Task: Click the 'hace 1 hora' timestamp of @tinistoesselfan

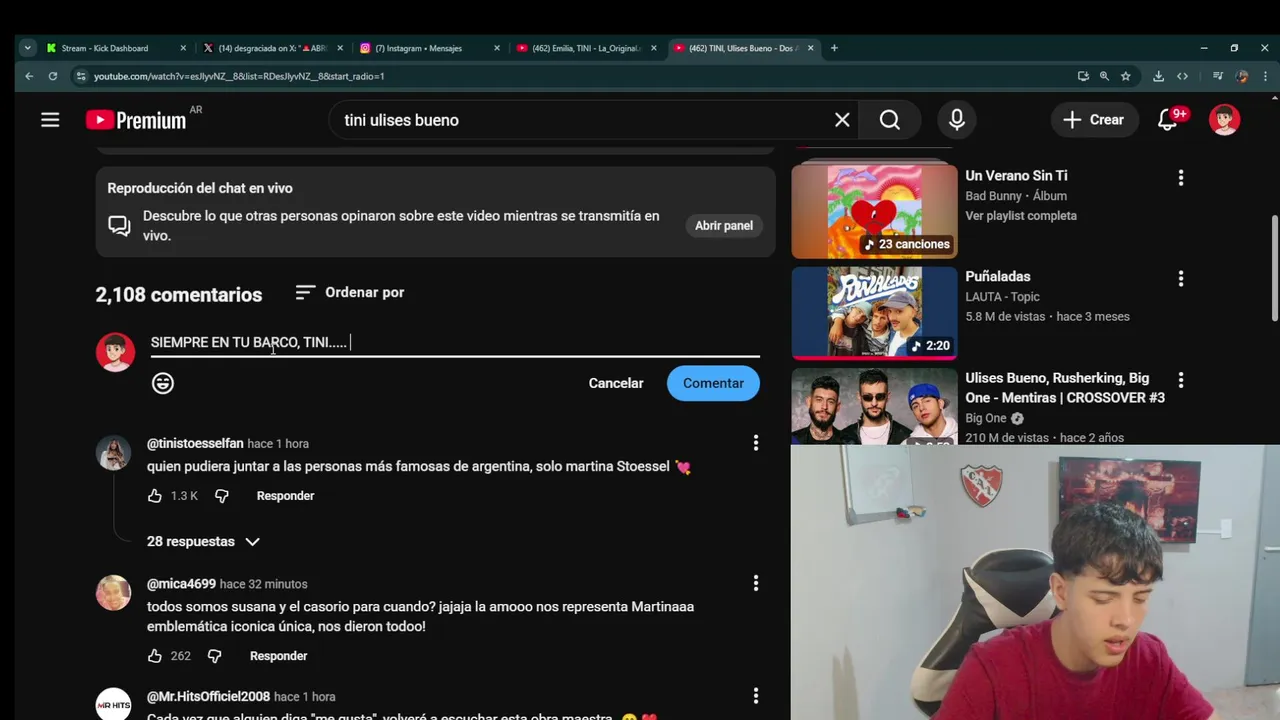Action: pyautogui.click(x=278, y=444)
